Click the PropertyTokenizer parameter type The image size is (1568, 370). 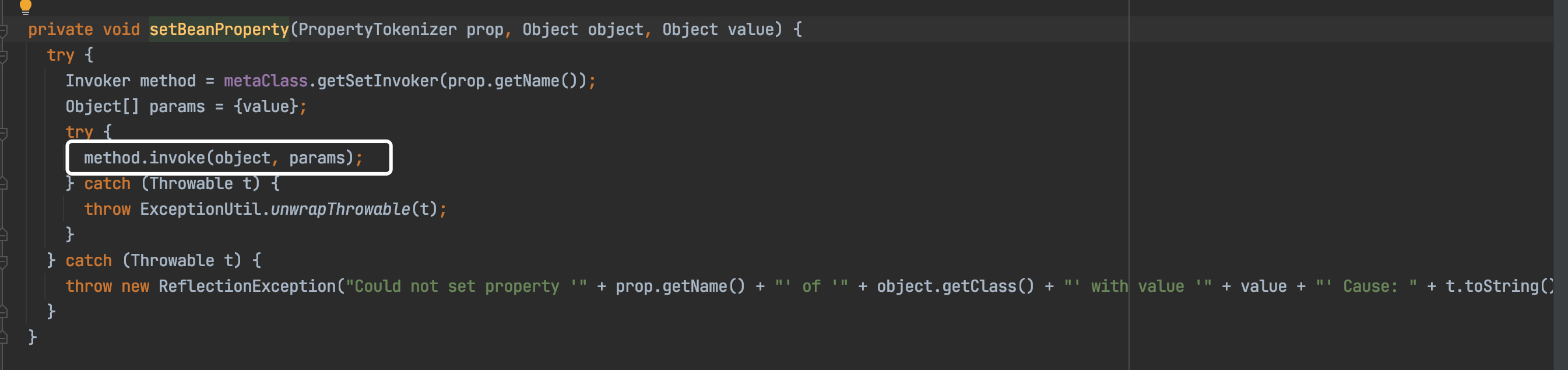[x=377, y=29]
